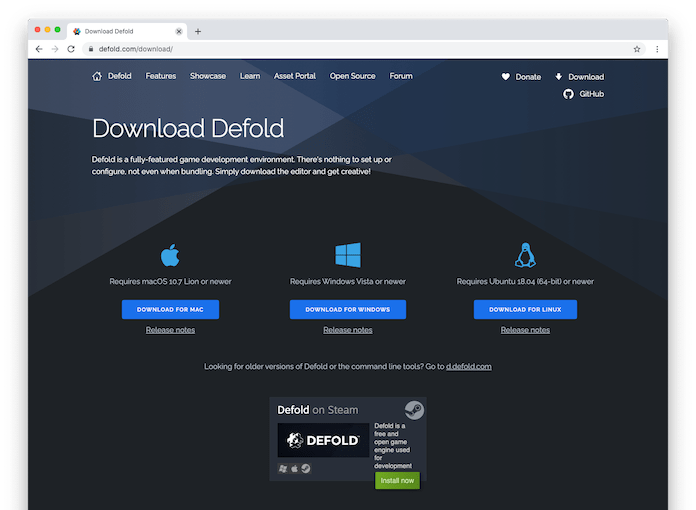
Task: Click the Windows platform icon in Steam widget
Action: [283, 468]
